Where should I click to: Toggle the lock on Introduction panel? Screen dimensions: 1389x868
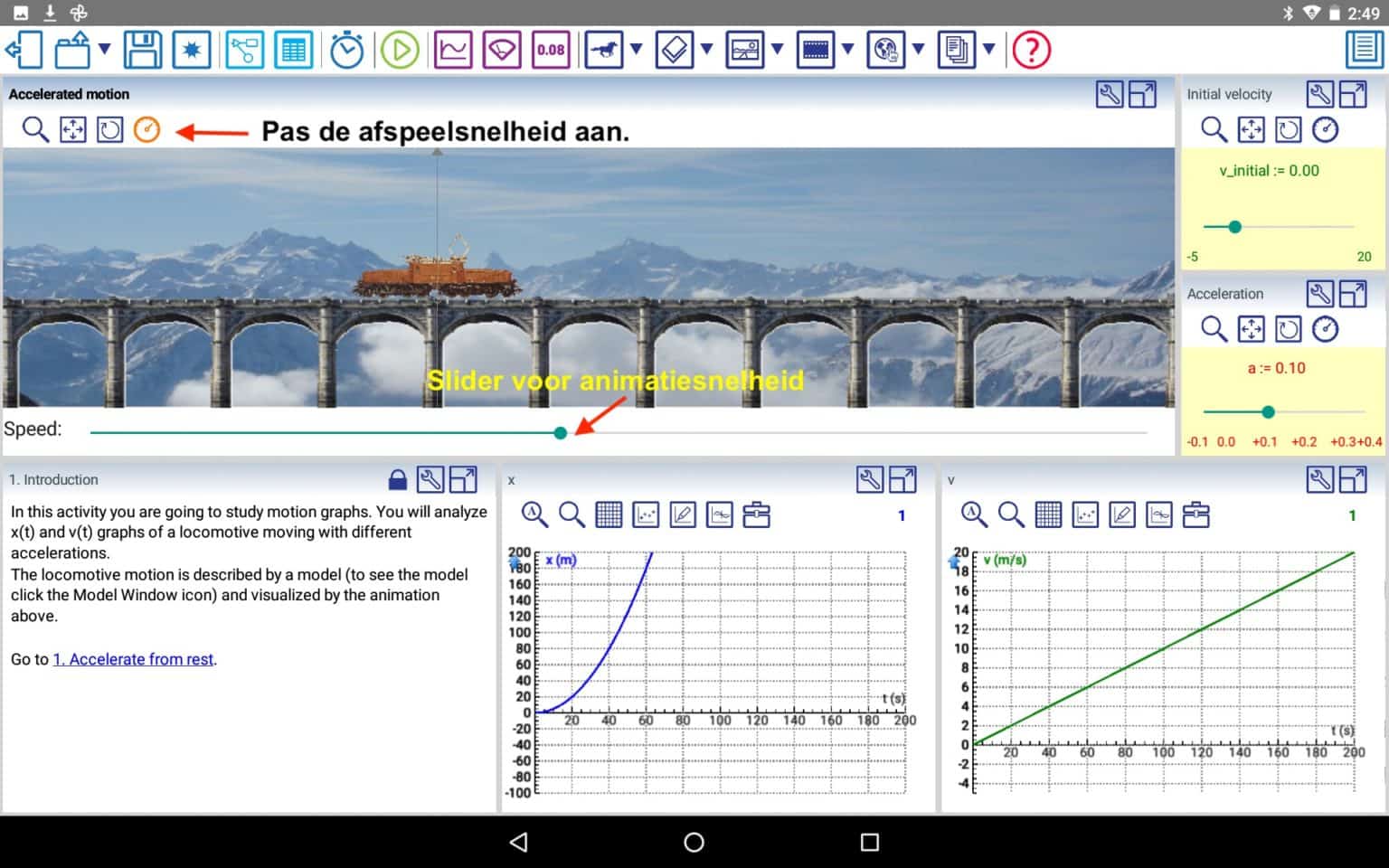(x=397, y=479)
